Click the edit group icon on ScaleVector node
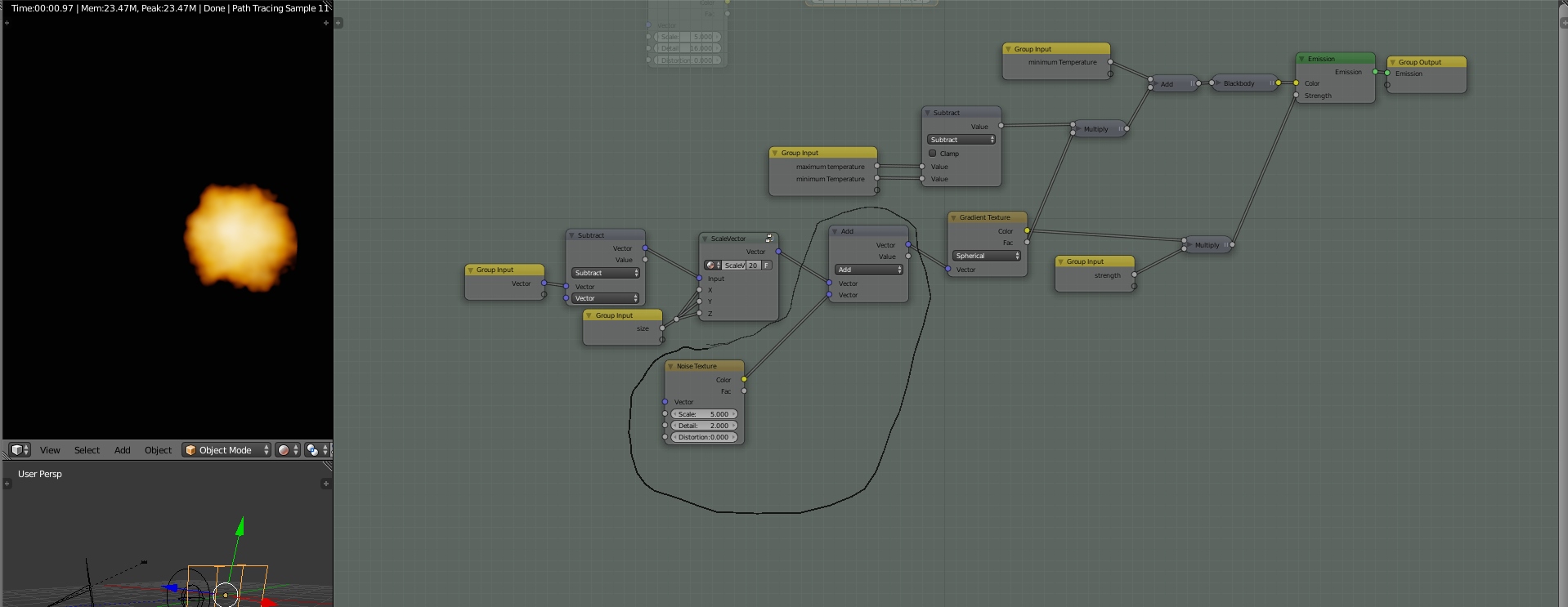The width and height of the screenshot is (1568, 607). coord(769,238)
